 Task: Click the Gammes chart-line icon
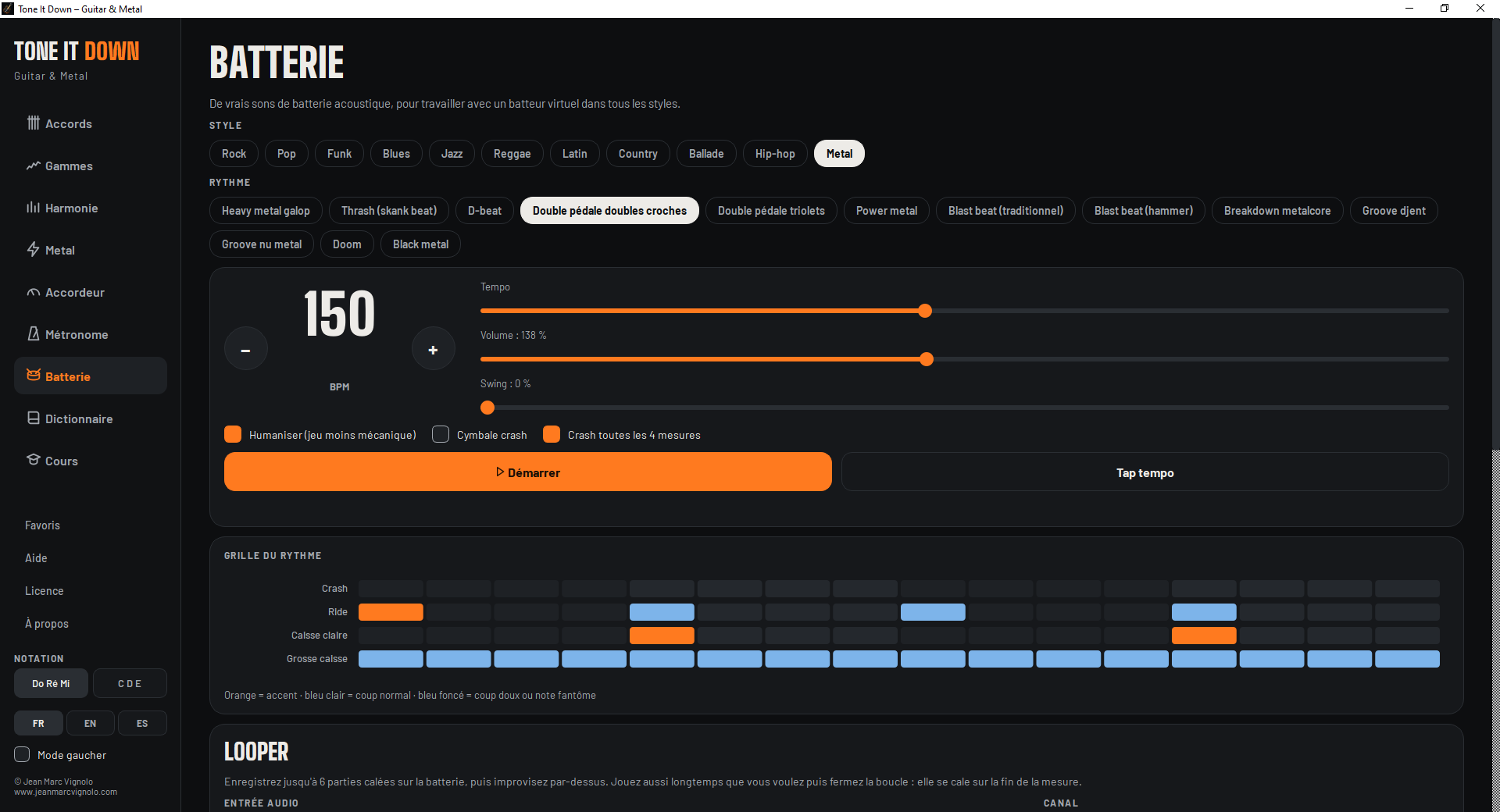[33, 166]
